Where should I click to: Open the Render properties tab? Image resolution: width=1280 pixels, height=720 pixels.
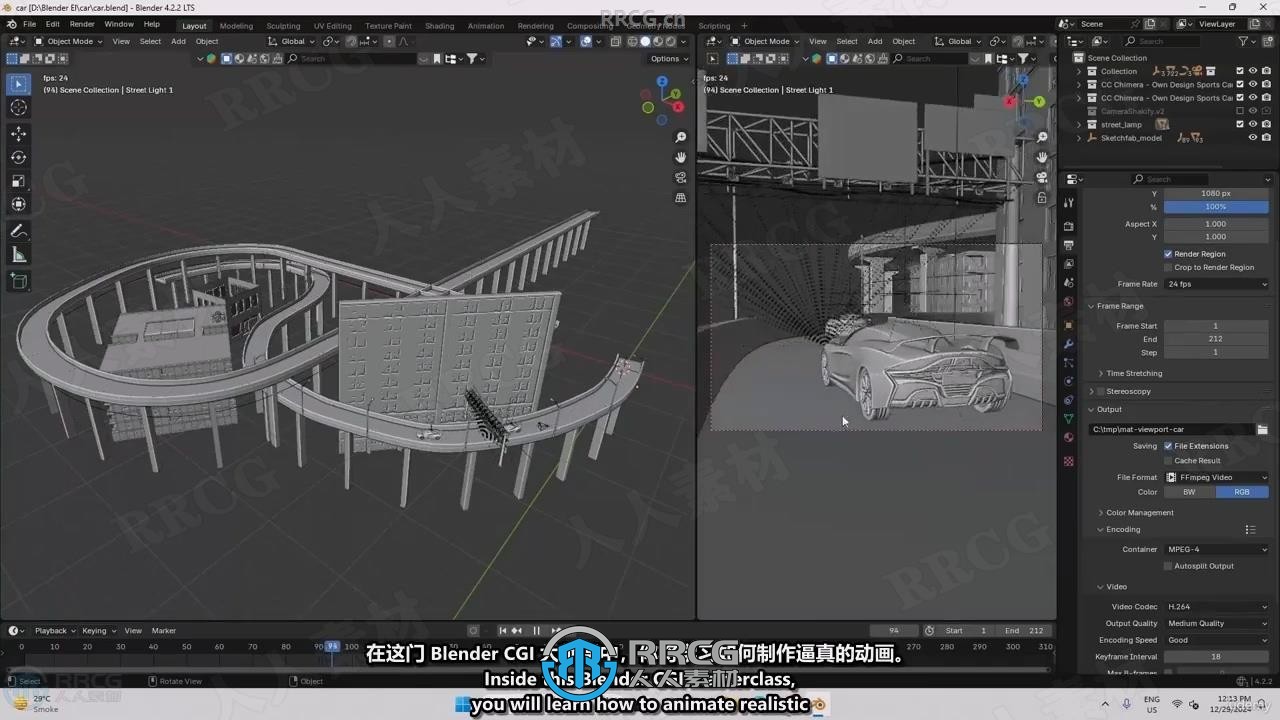1069,227
